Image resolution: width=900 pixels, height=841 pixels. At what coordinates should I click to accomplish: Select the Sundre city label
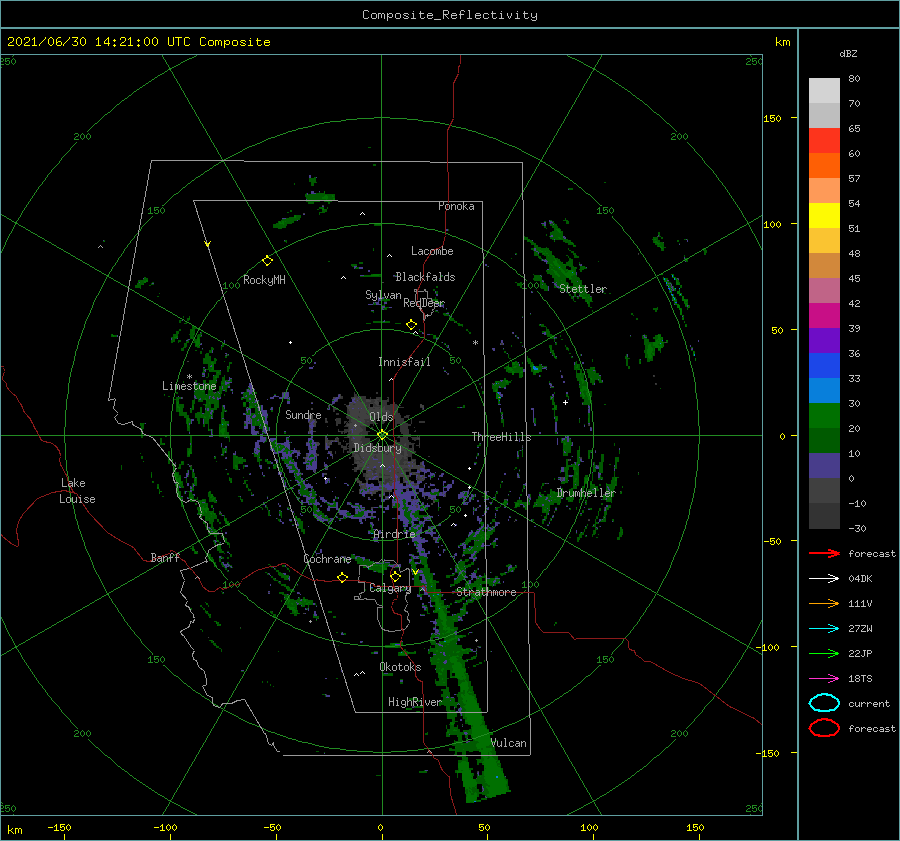[x=303, y=415]
